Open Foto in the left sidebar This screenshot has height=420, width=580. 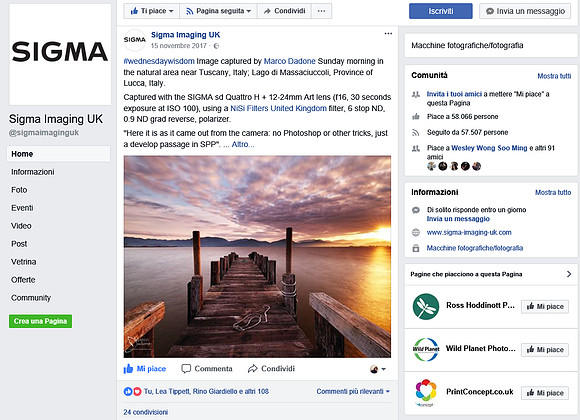[x=19, y=190]
